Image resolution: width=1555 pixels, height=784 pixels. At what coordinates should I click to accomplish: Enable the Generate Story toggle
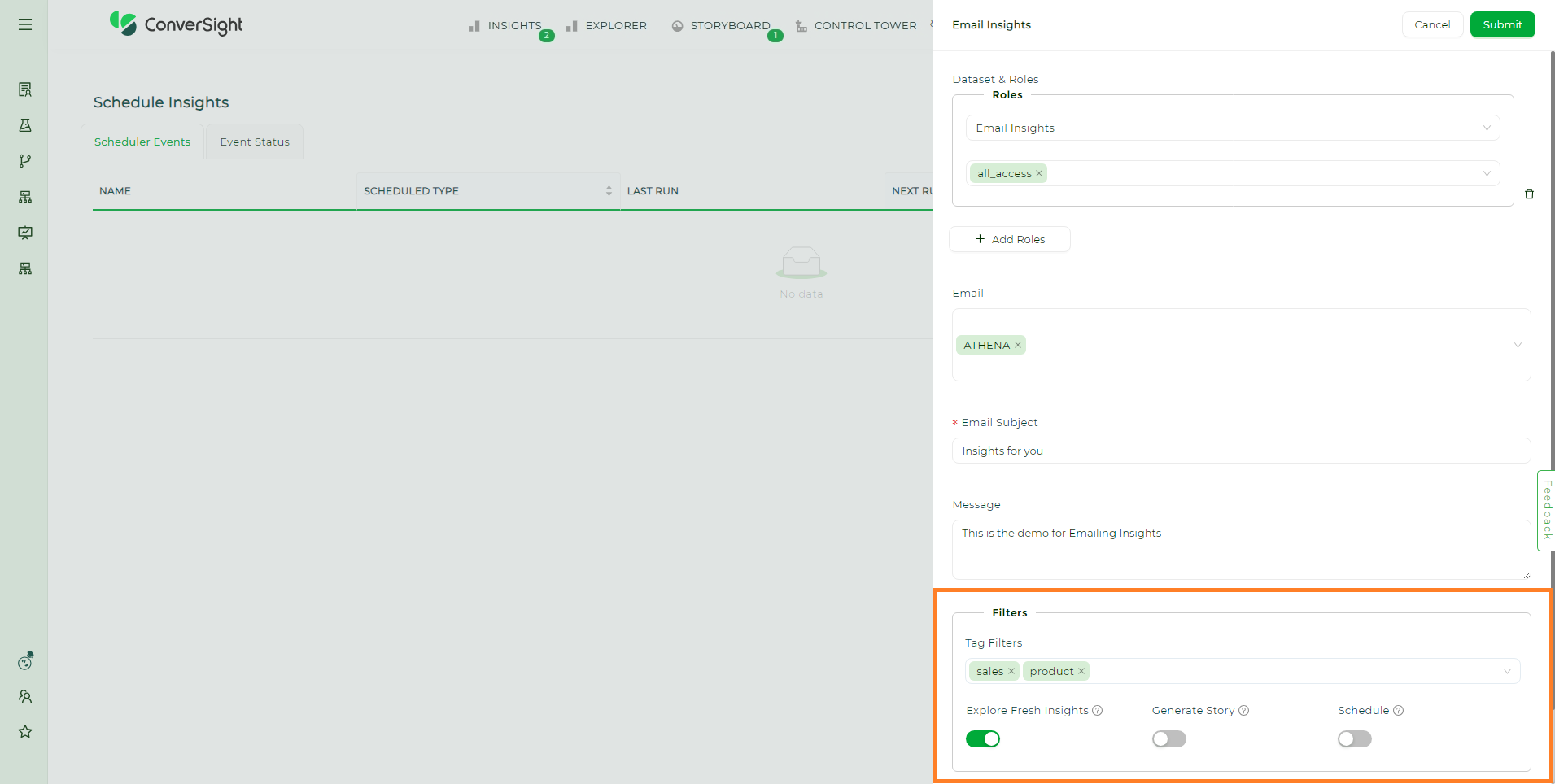point(1169,738)
